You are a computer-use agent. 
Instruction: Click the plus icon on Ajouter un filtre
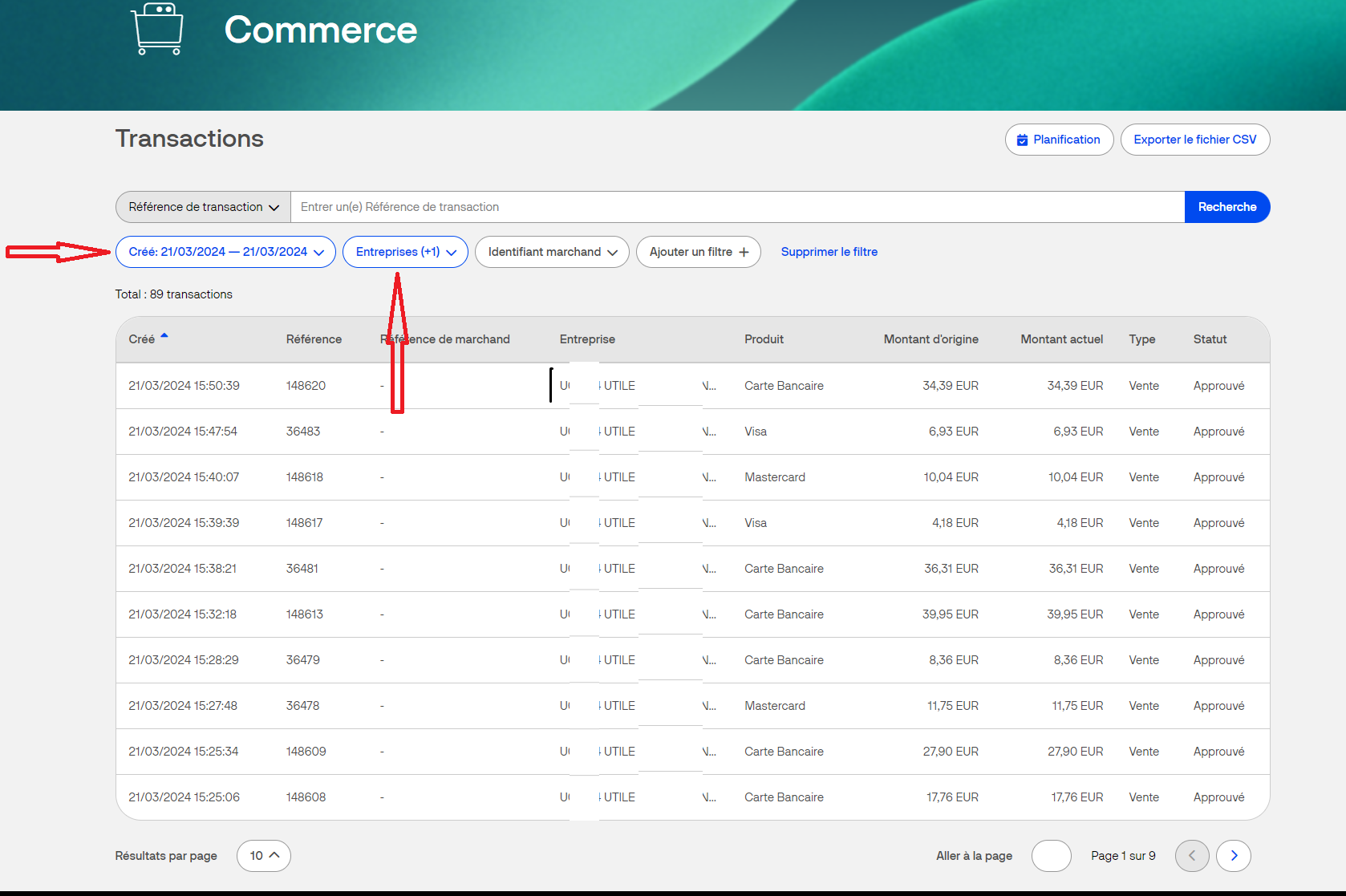click(x=744, y=252)
